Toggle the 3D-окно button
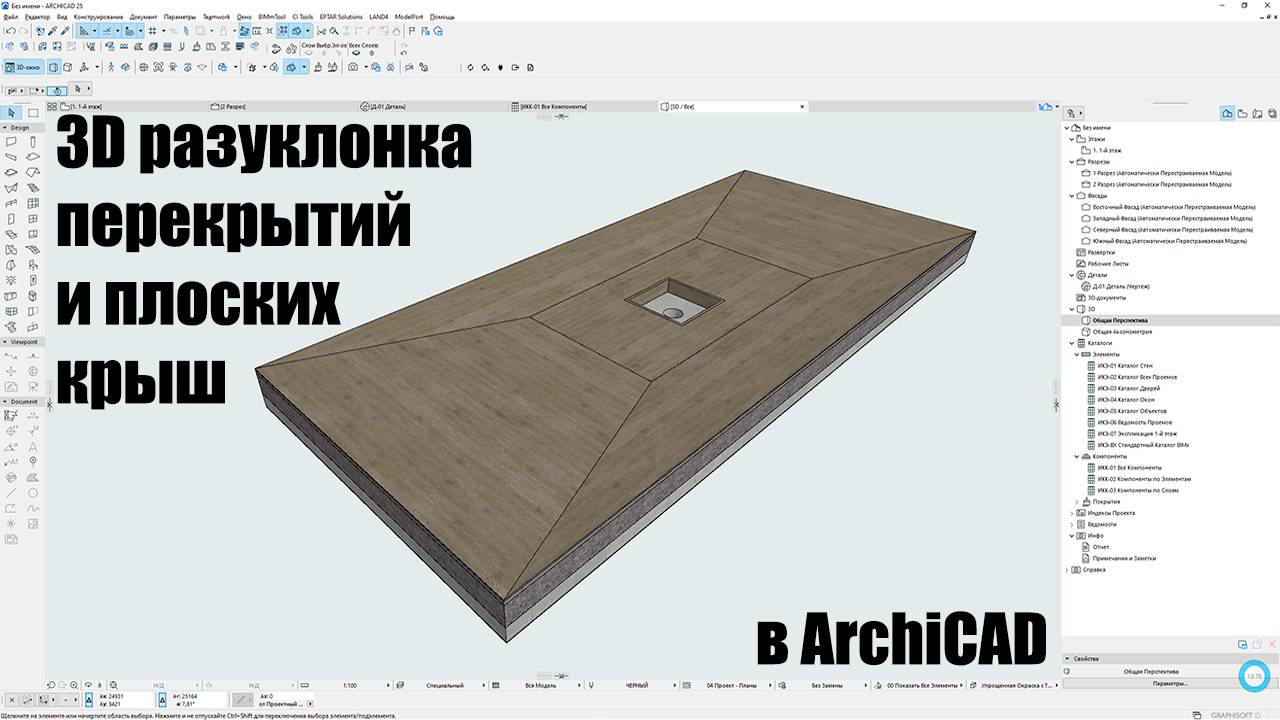1280x720 pixels. 22,67
